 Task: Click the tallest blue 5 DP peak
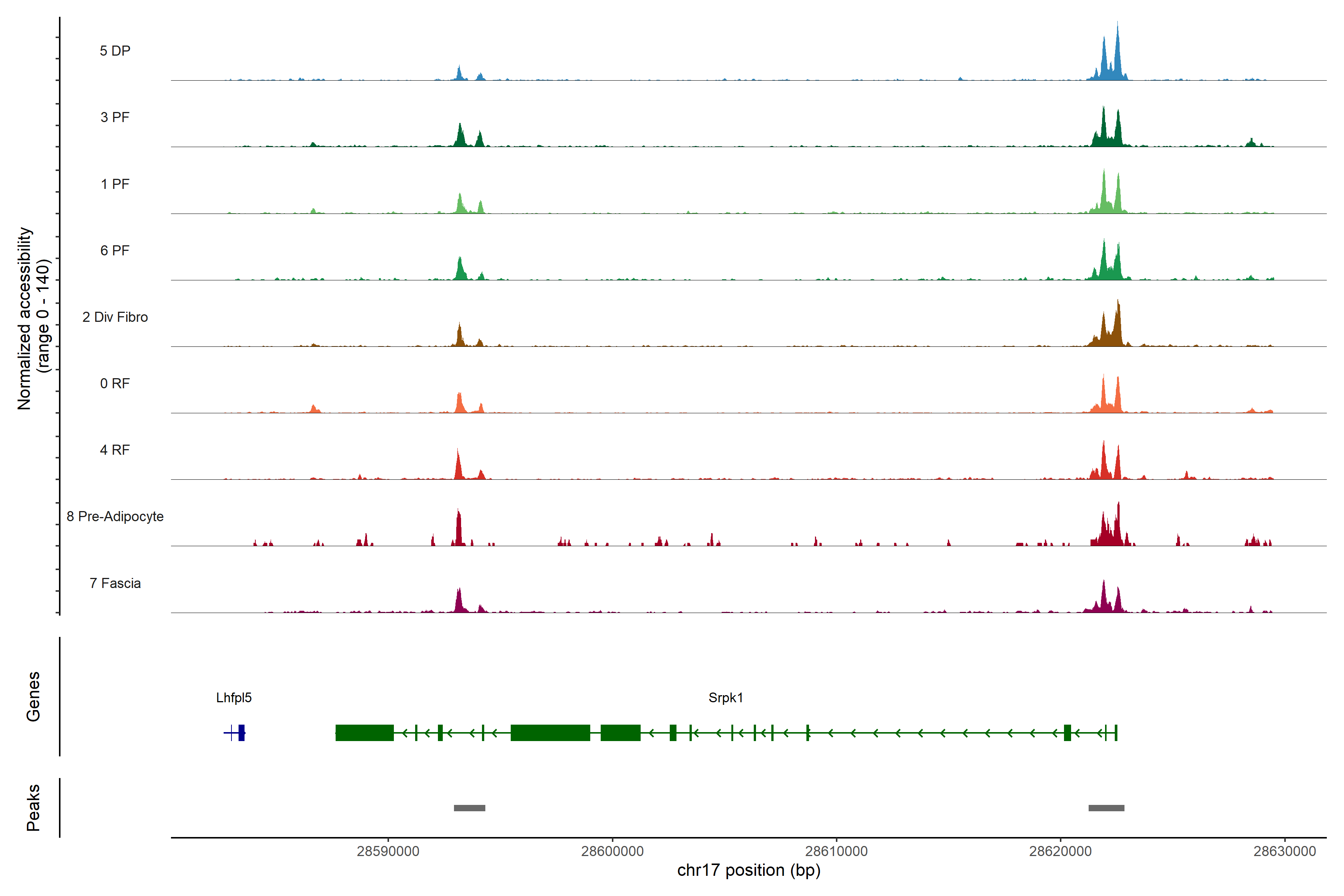1117,57
